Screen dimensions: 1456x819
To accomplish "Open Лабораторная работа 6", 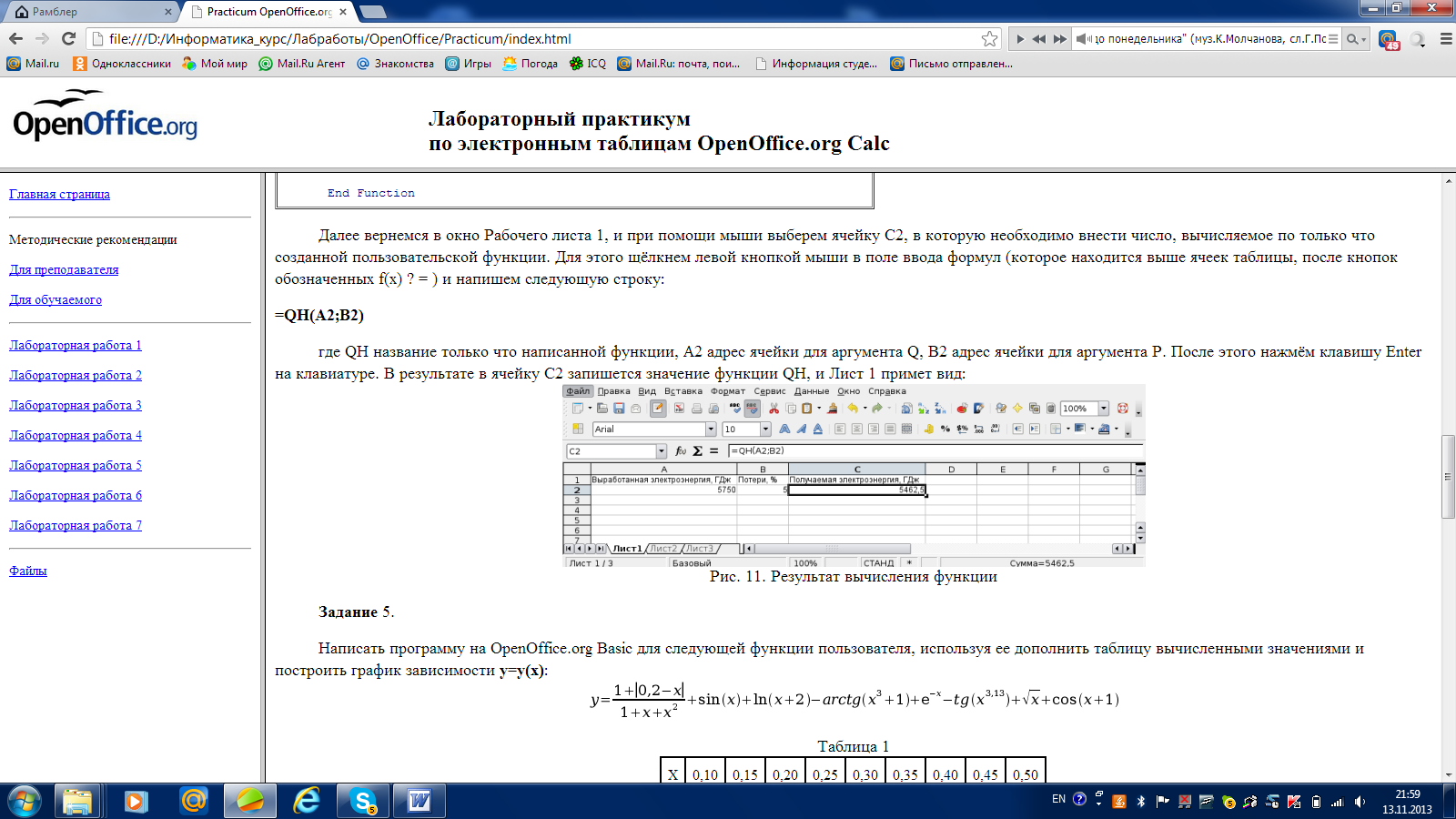I will click(76, 495).
